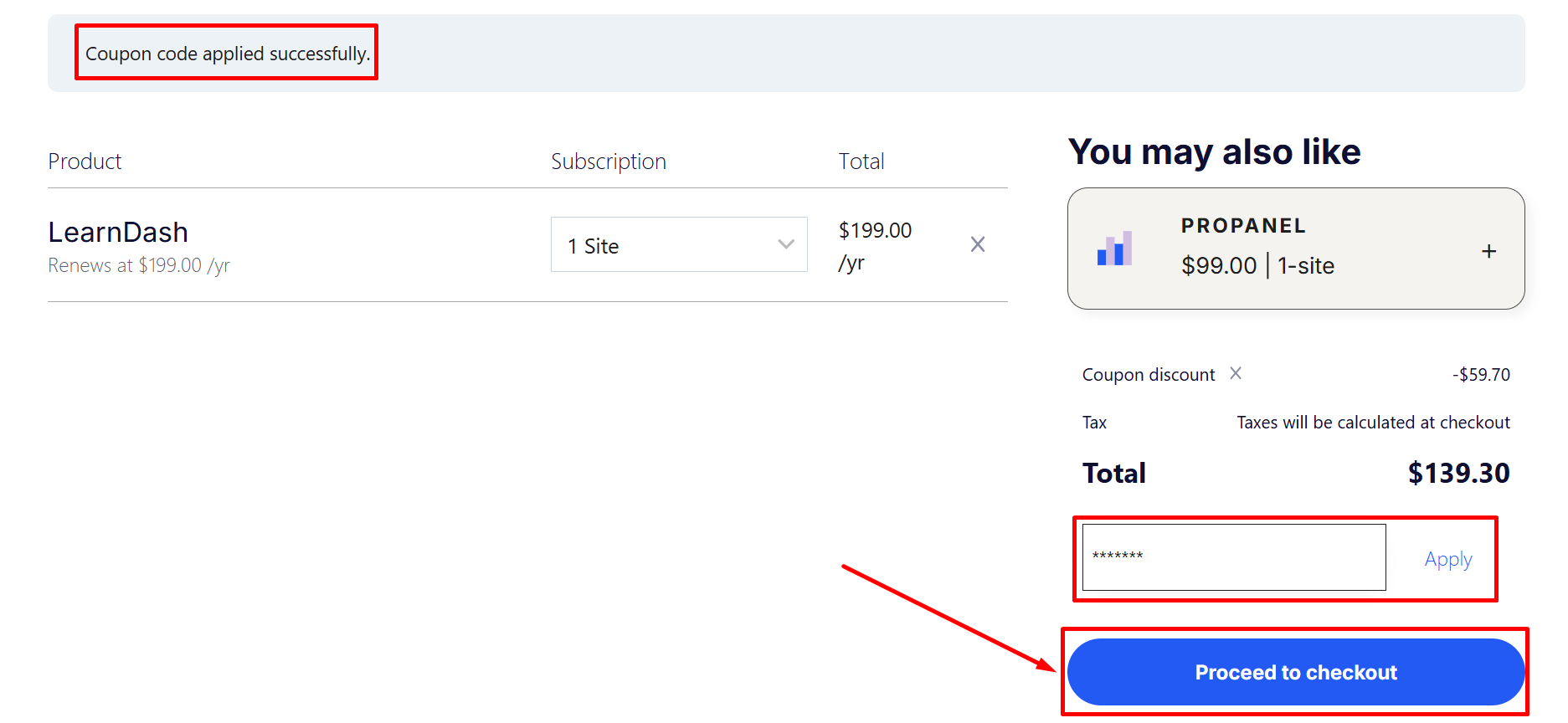This screenshot has height=723, width=1568.
Task: Remove LearnDash from the cart
Action: pos(977,244)
